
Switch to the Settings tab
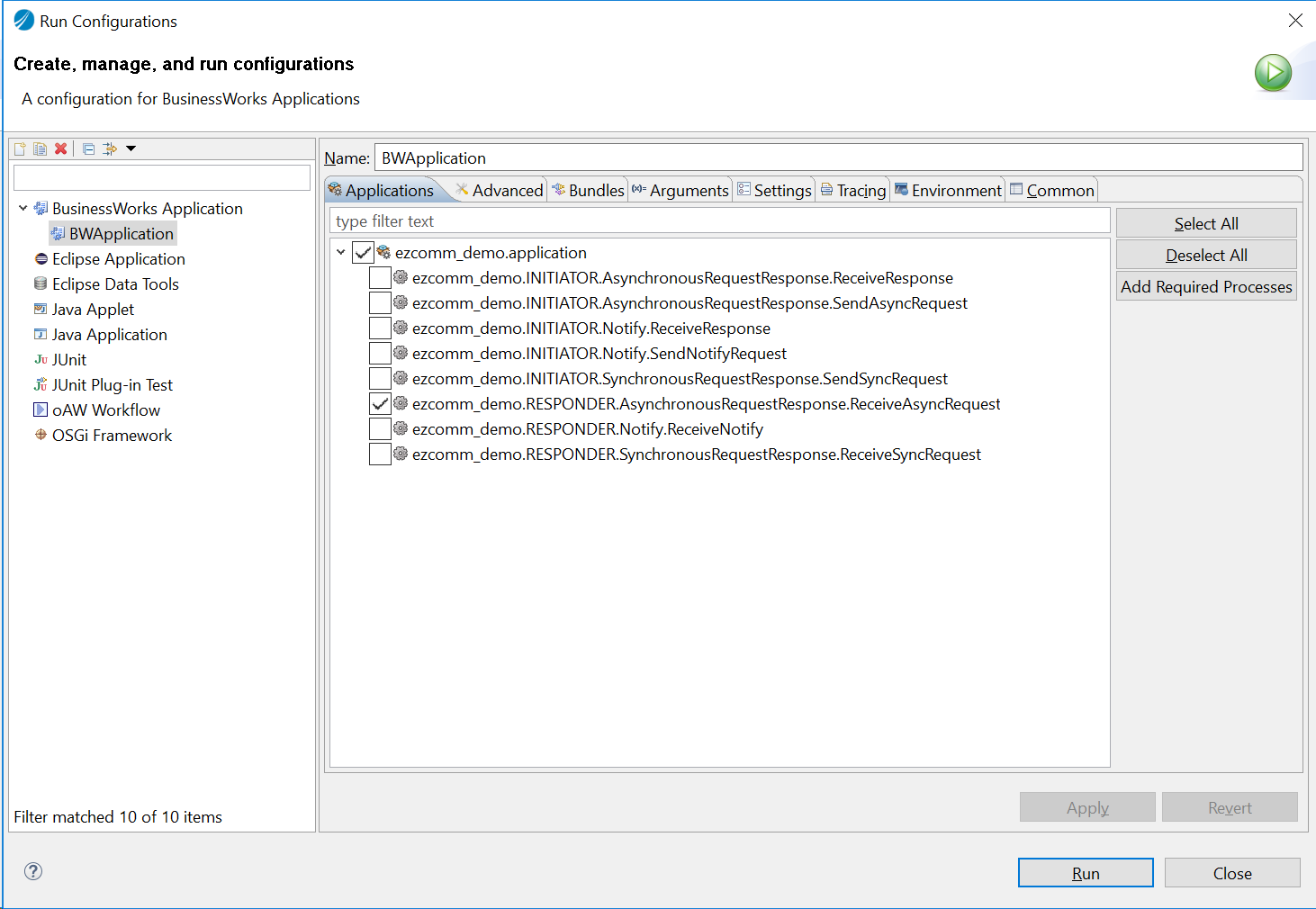point(774,190)
